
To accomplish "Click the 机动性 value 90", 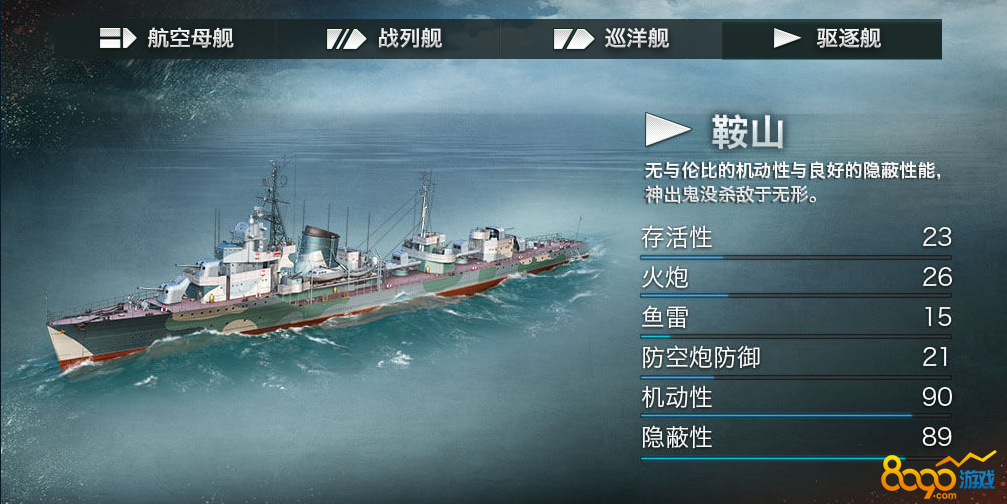I will [x=937, y=397].
